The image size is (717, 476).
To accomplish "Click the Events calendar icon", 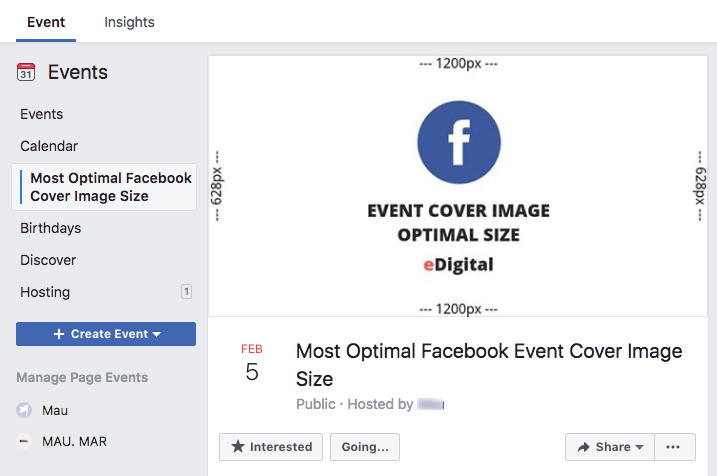I will point(26,72).
